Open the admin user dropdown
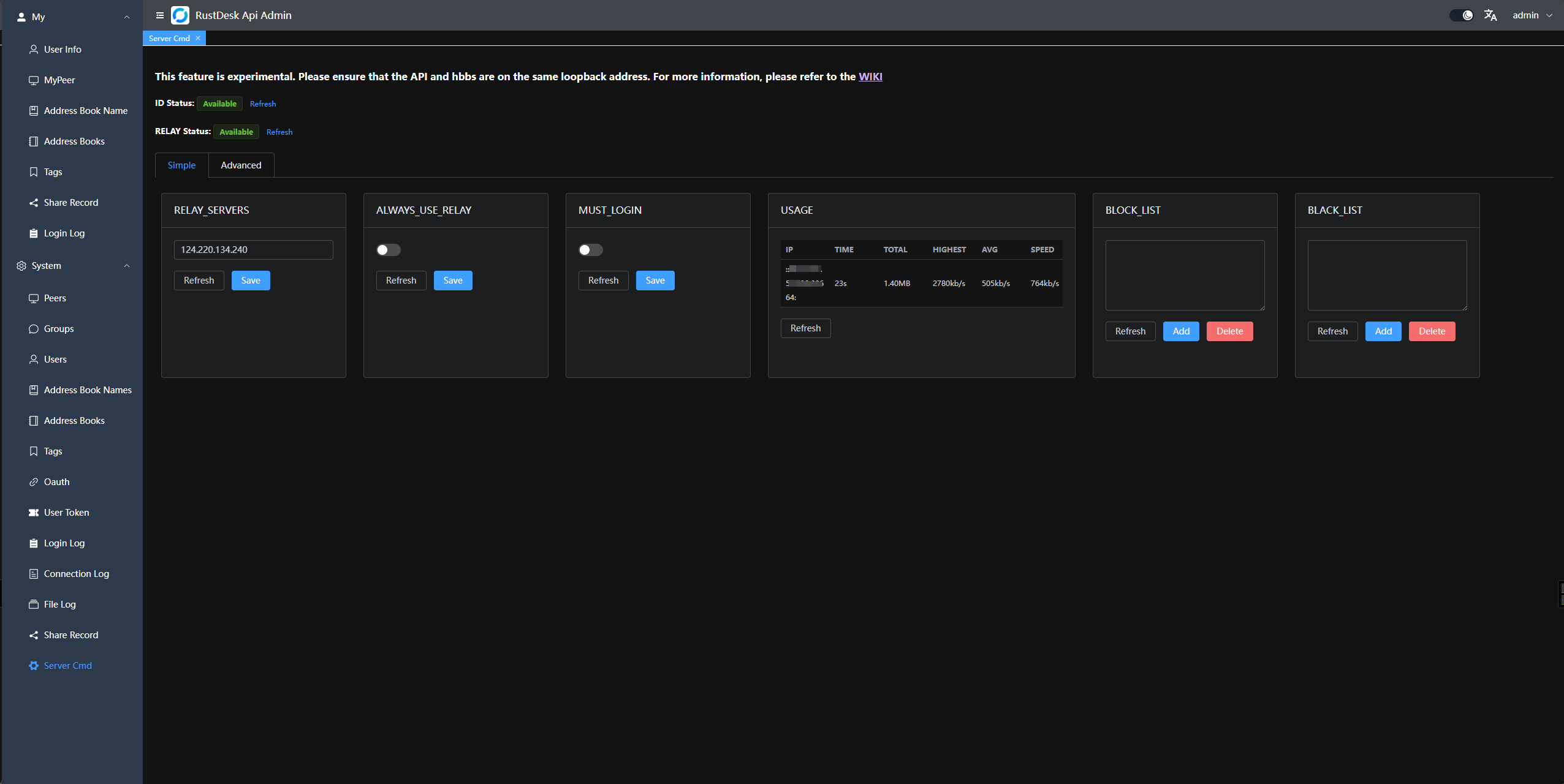This screenshot has width=1564, height=784. point(1531,15)
